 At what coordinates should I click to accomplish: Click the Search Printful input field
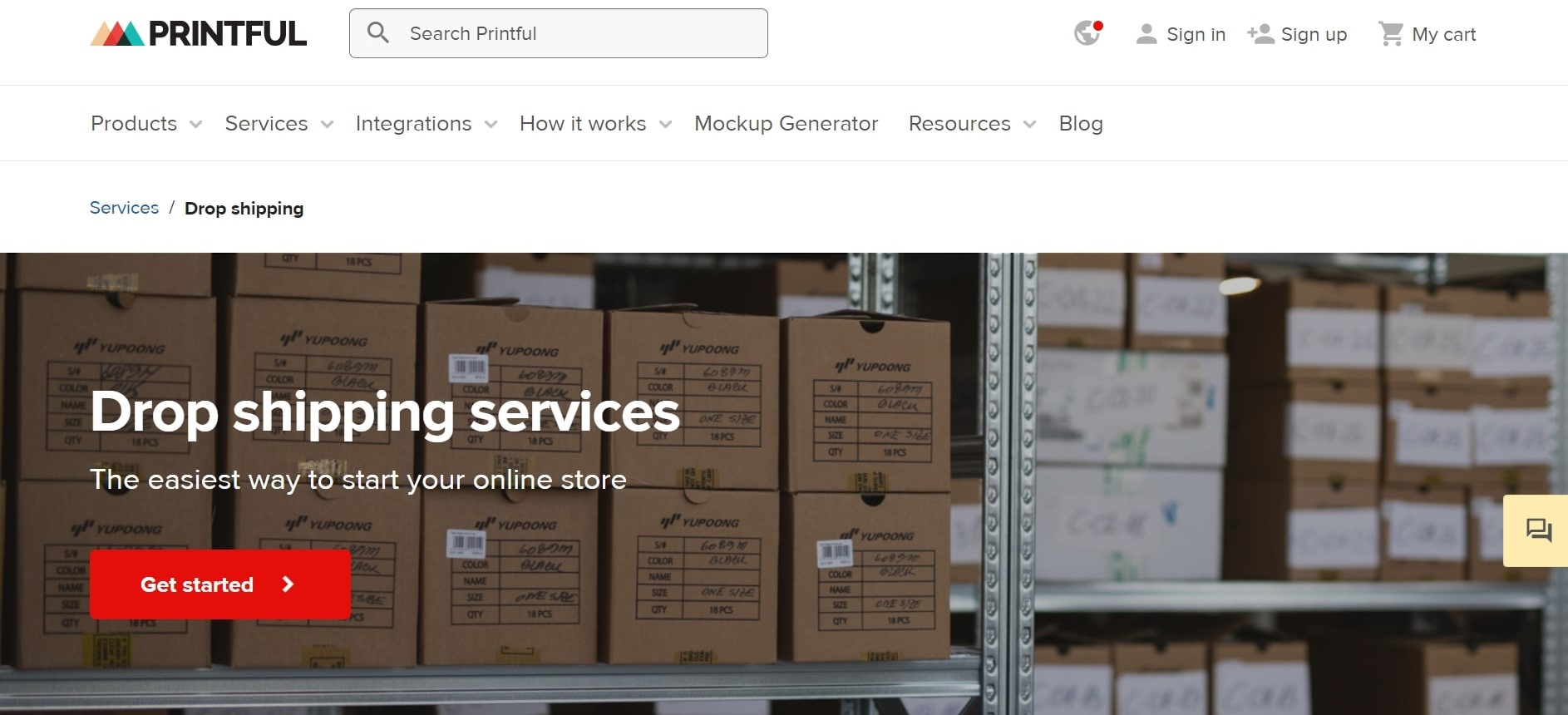pos(559,33)
